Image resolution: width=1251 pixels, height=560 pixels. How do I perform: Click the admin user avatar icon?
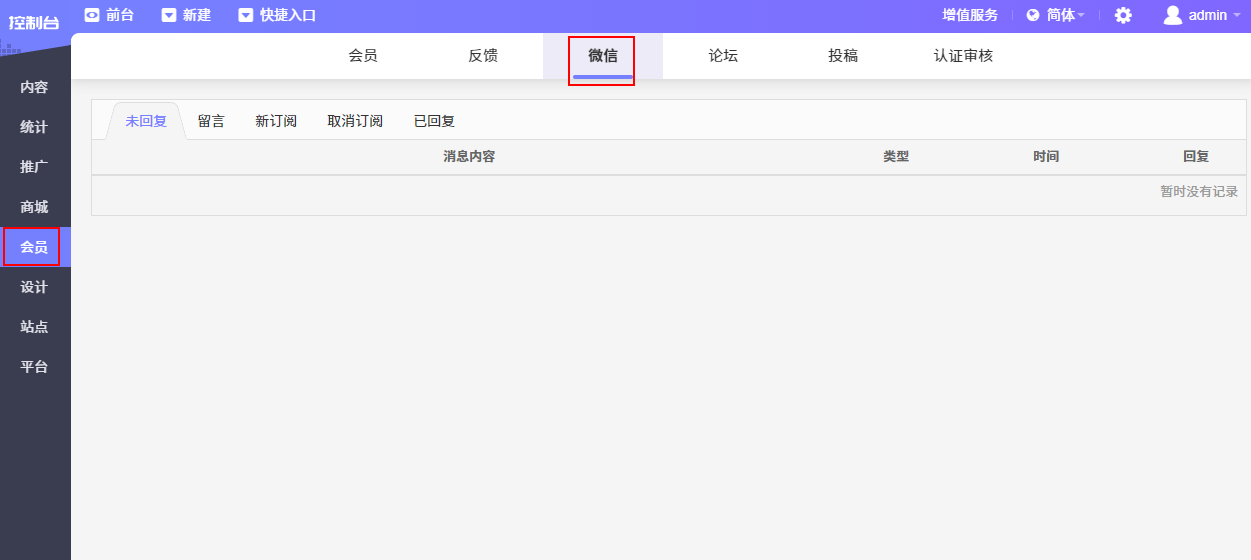(x=1173, y=15)
